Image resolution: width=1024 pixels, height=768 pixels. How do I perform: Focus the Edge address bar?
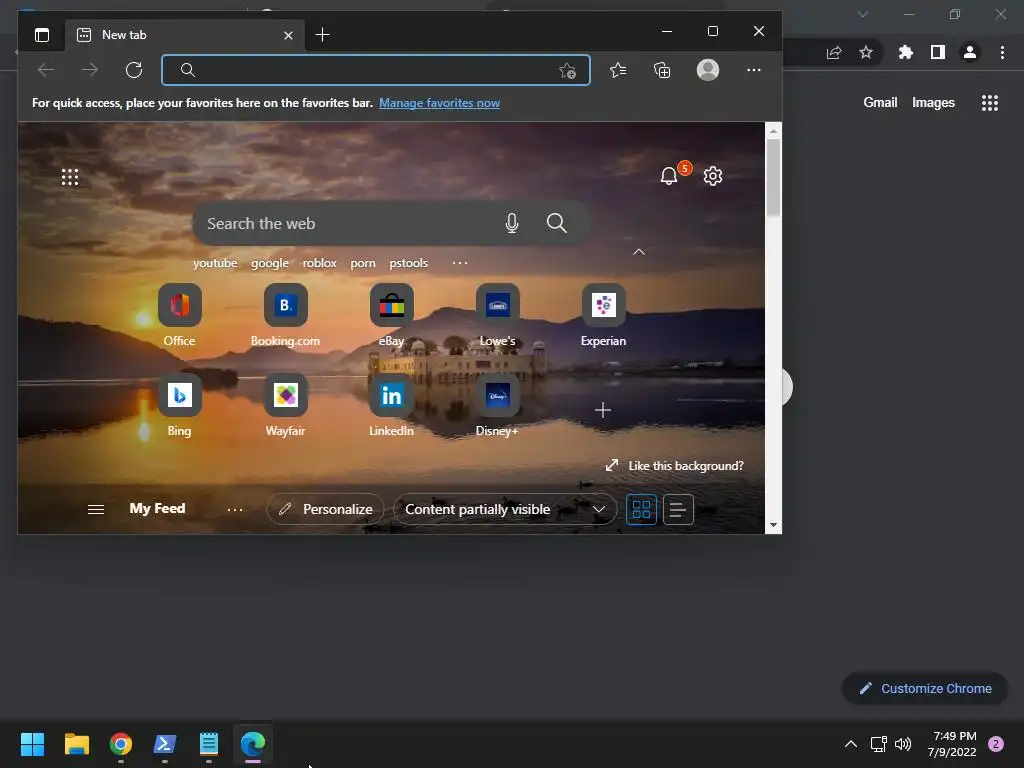[376, 70]
